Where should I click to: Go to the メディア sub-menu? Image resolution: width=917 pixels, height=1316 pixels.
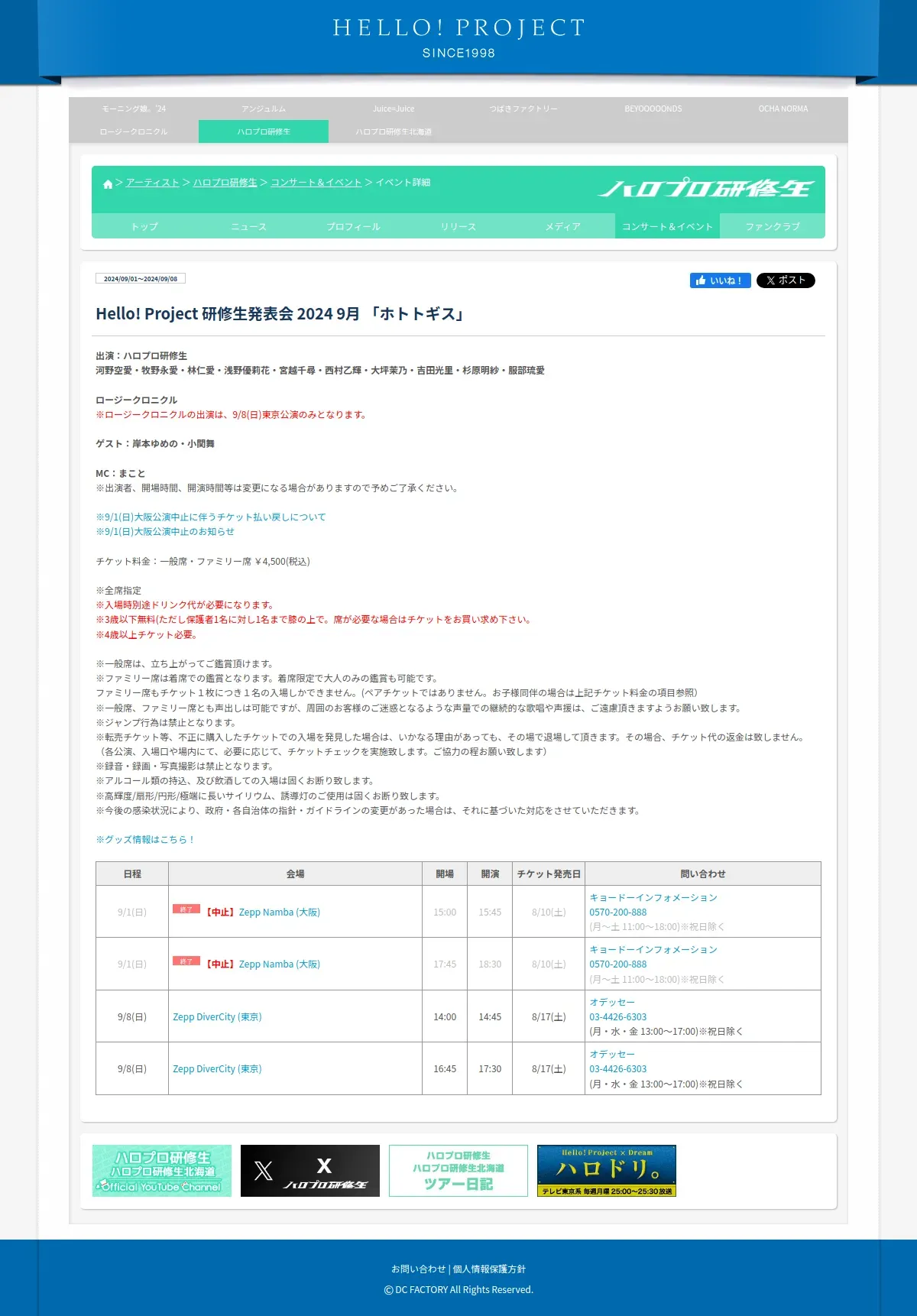[562, 226]
